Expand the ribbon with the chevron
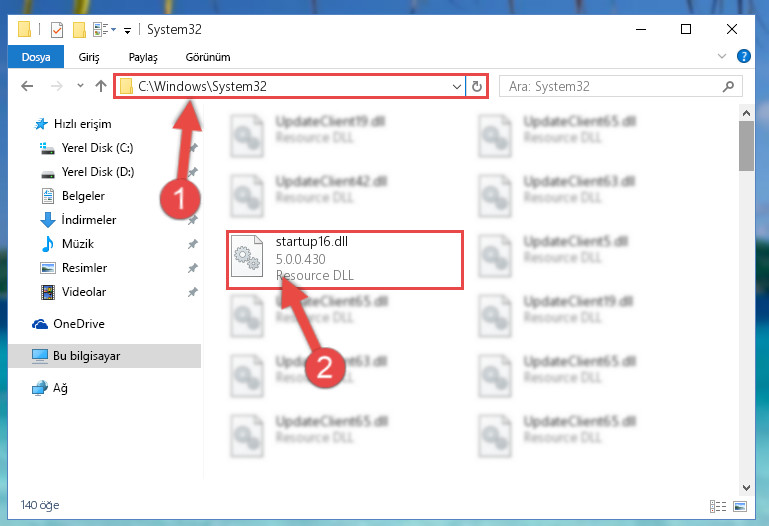 coord(721,56)
